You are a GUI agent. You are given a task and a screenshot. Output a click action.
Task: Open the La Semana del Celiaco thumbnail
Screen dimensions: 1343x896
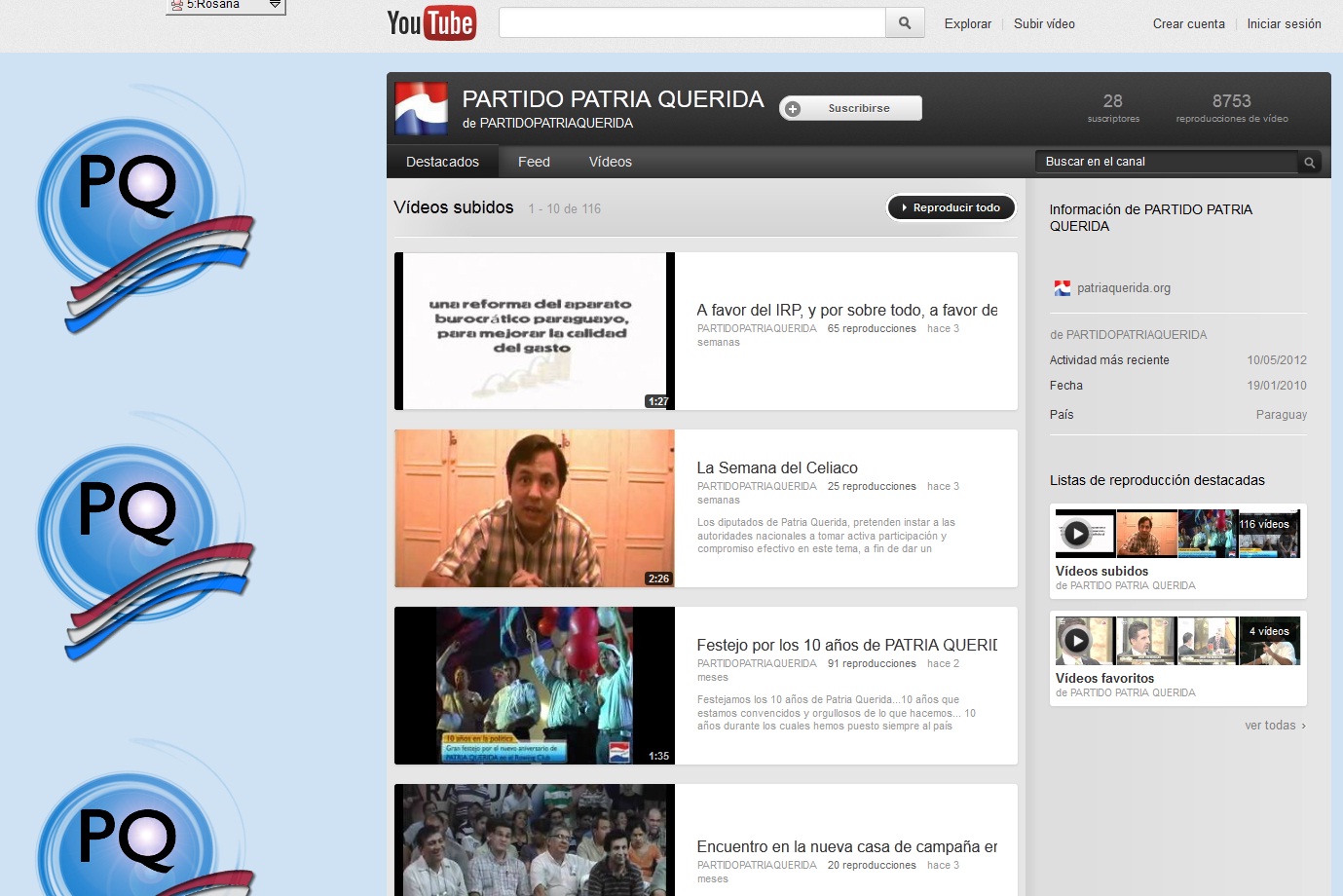(535, 508)
